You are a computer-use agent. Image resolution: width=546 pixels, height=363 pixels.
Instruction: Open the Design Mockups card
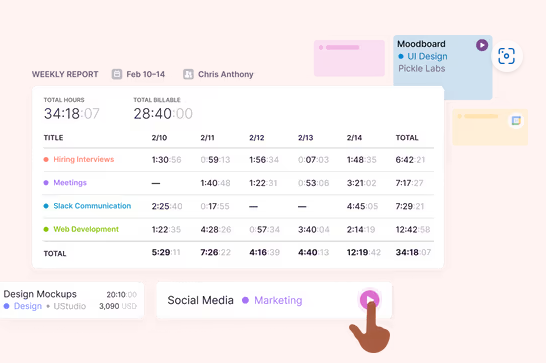pos(71,300)
